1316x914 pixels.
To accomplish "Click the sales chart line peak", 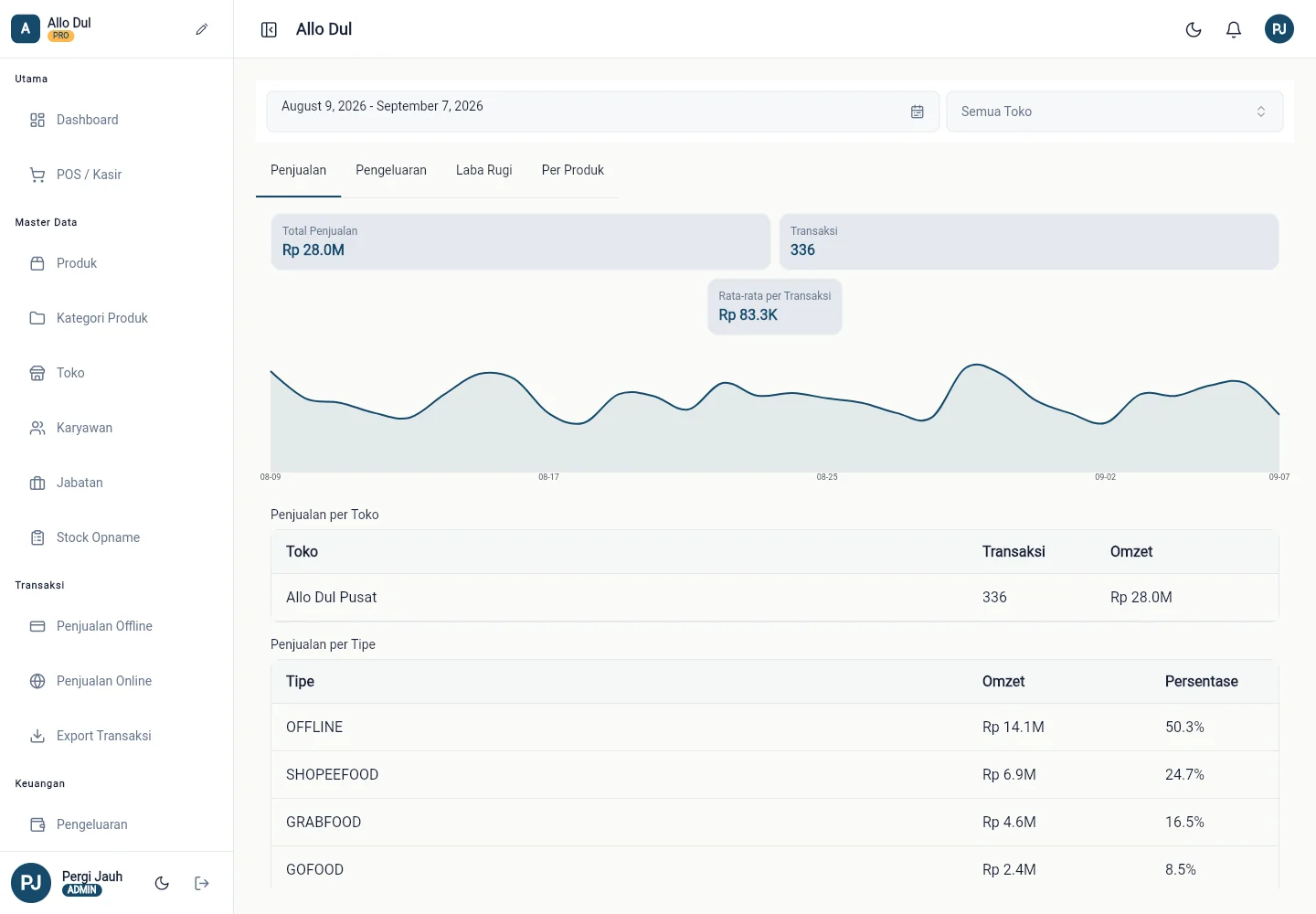I will tap(977, 365).
